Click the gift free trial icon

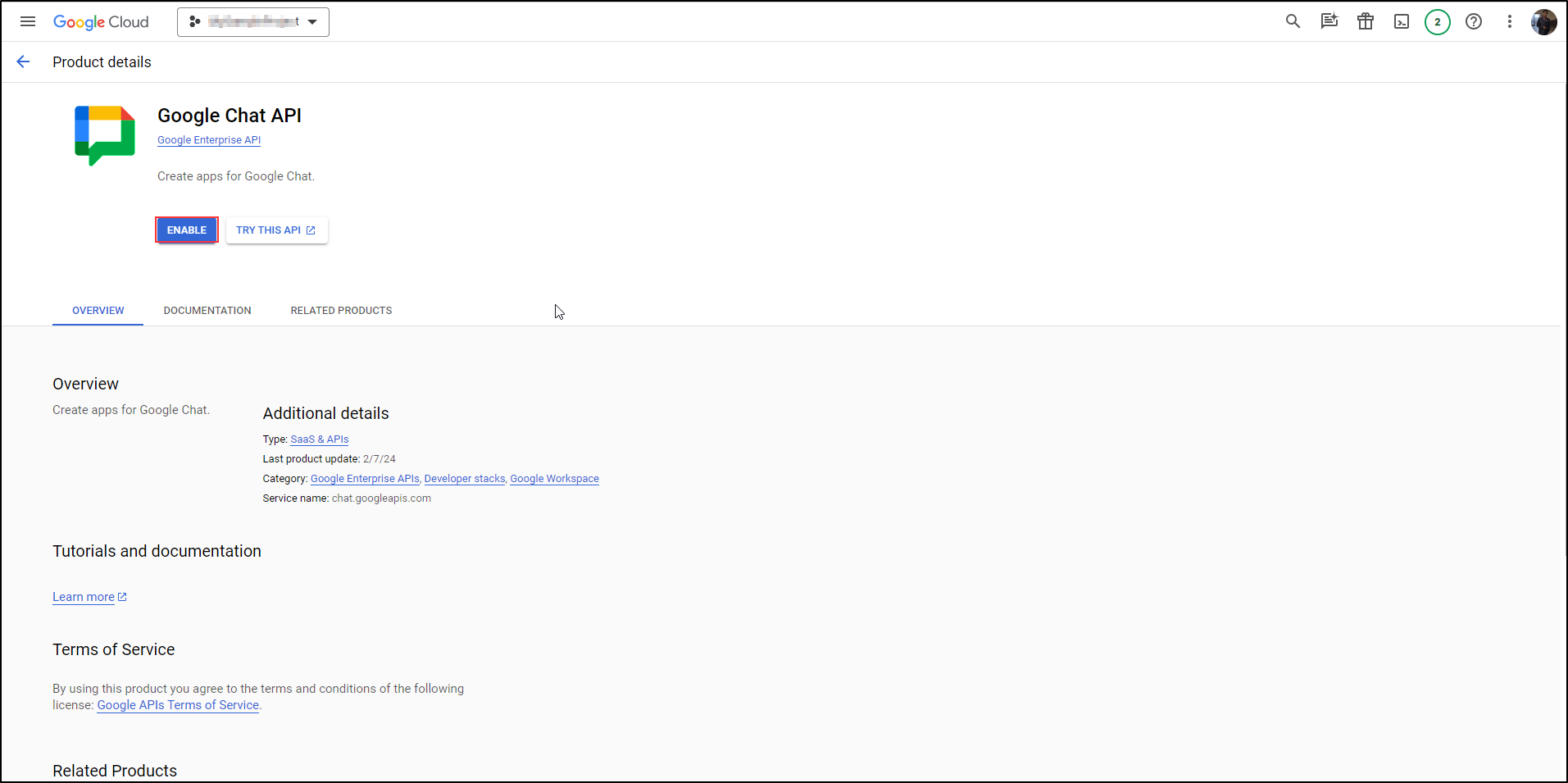[x=1365, y=21]
